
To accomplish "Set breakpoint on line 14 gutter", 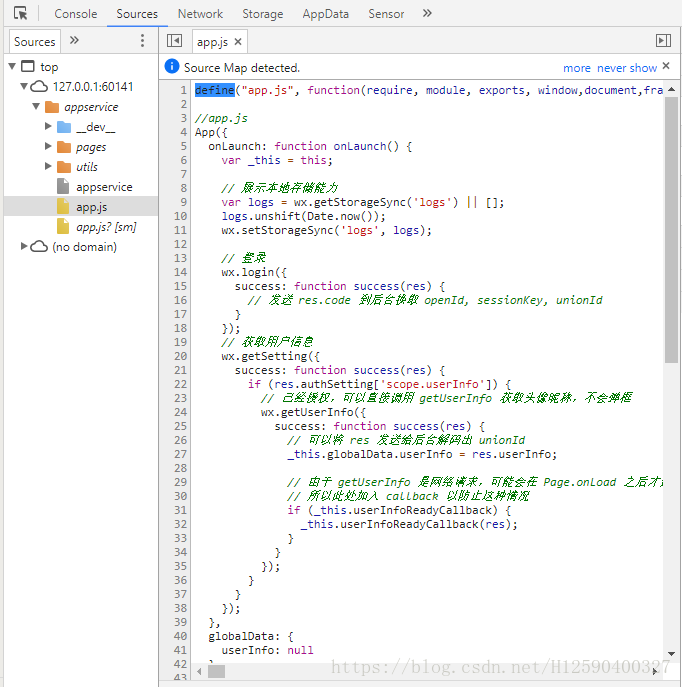I will pos(180,272).
